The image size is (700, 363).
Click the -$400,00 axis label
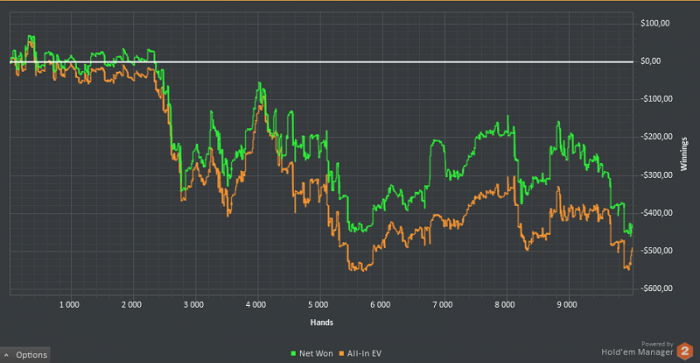[x=656, y=213]
